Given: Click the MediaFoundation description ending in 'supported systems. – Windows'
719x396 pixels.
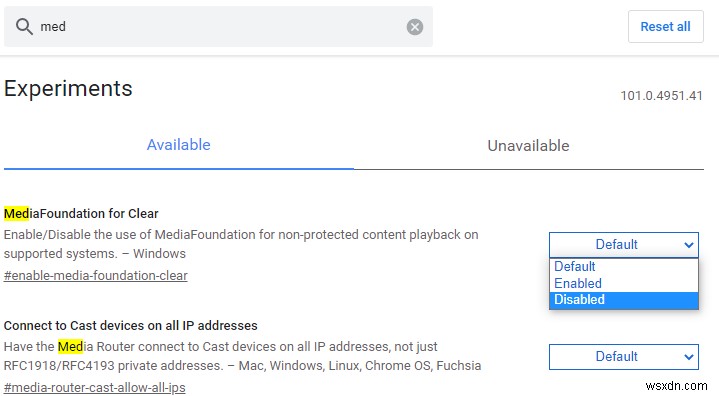Looking at the screenshot, I should tap(241, 244).
